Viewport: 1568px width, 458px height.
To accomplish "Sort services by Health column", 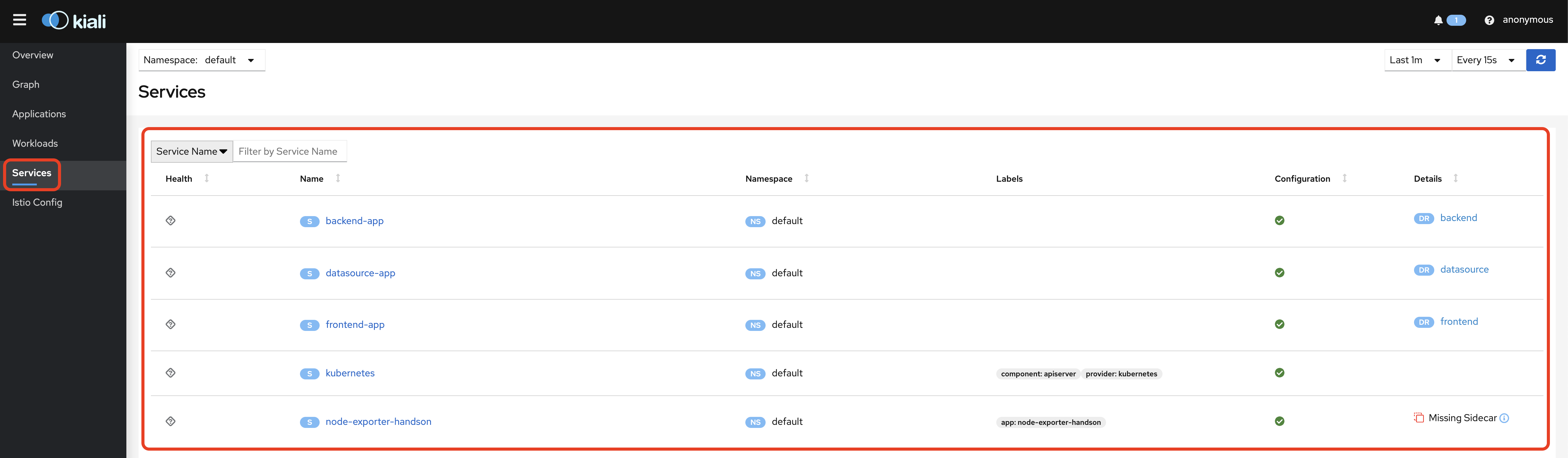I will 206,178.
